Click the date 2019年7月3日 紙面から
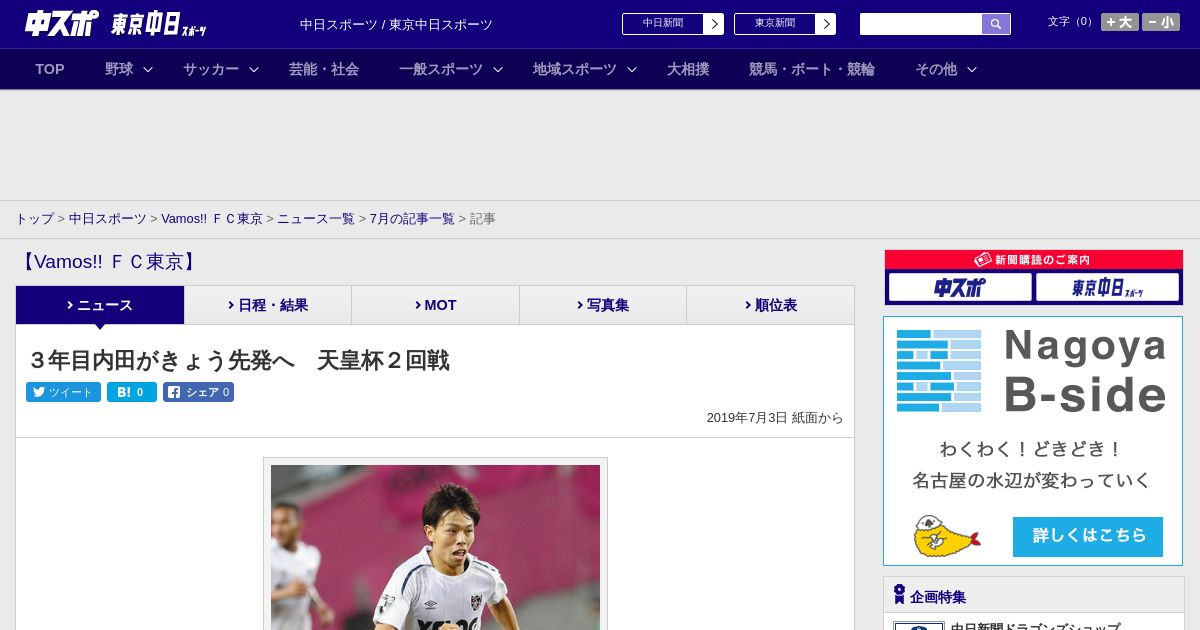Image resolution: width=1200 pixels, height=630 pixels. pyautogui.click(x=775, y=418)
